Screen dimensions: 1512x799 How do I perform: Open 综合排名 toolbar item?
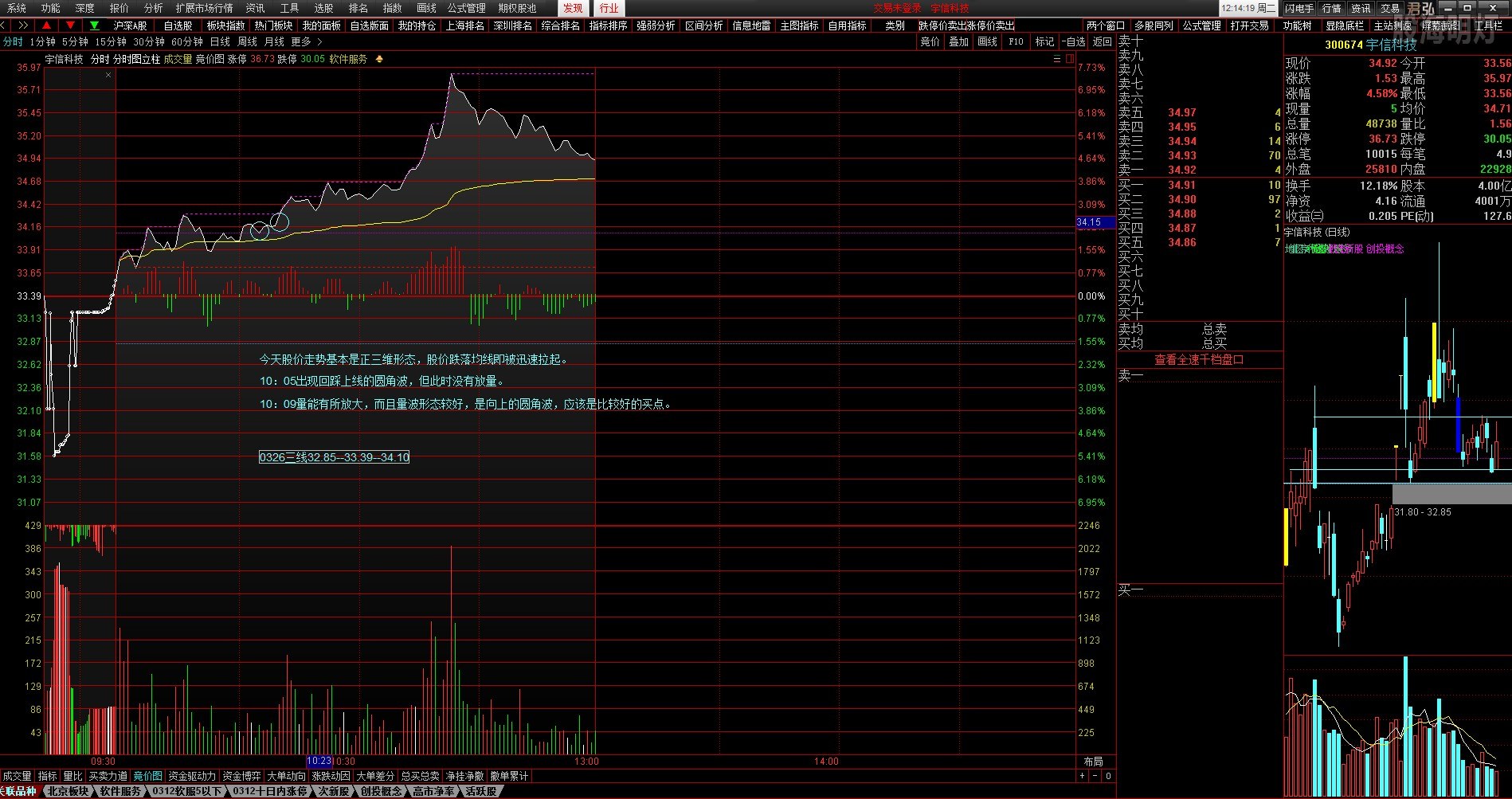[561, 25]
